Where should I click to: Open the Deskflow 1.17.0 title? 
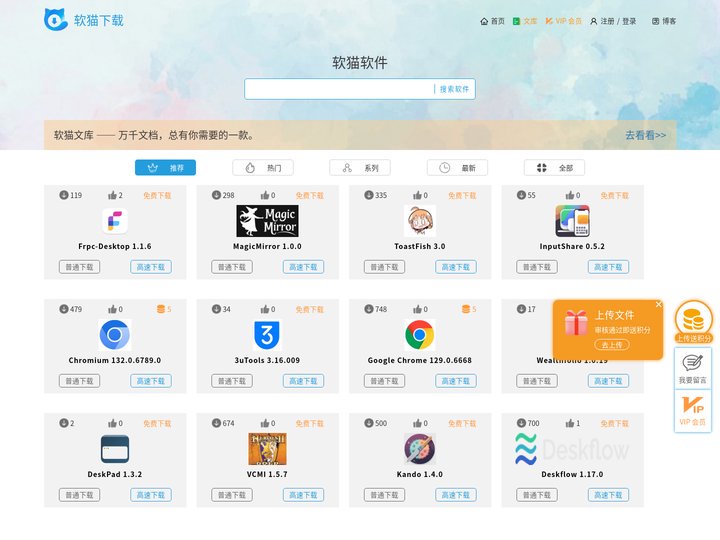point(572,474)
